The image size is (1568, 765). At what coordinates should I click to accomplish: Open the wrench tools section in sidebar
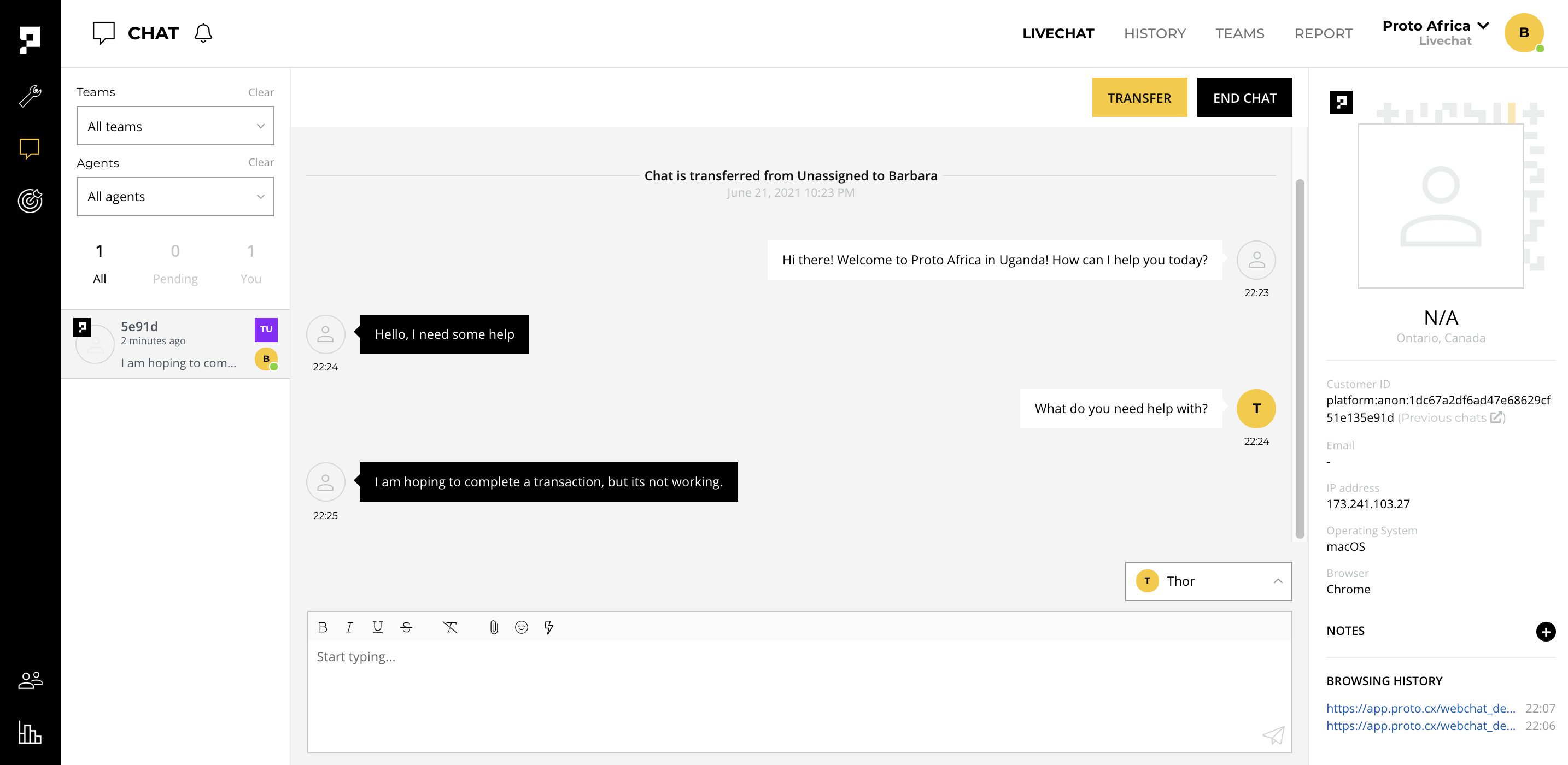click(30, 96)
